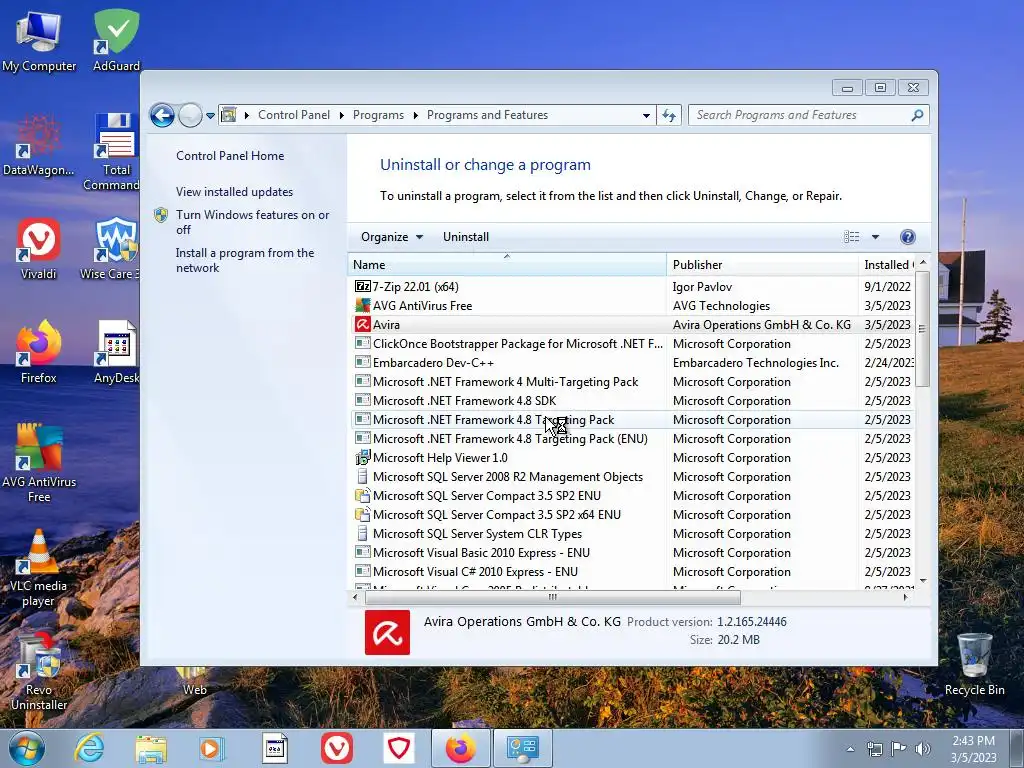
Task: Launch Internet Explorer from taskbar
Action: point(89,748)
